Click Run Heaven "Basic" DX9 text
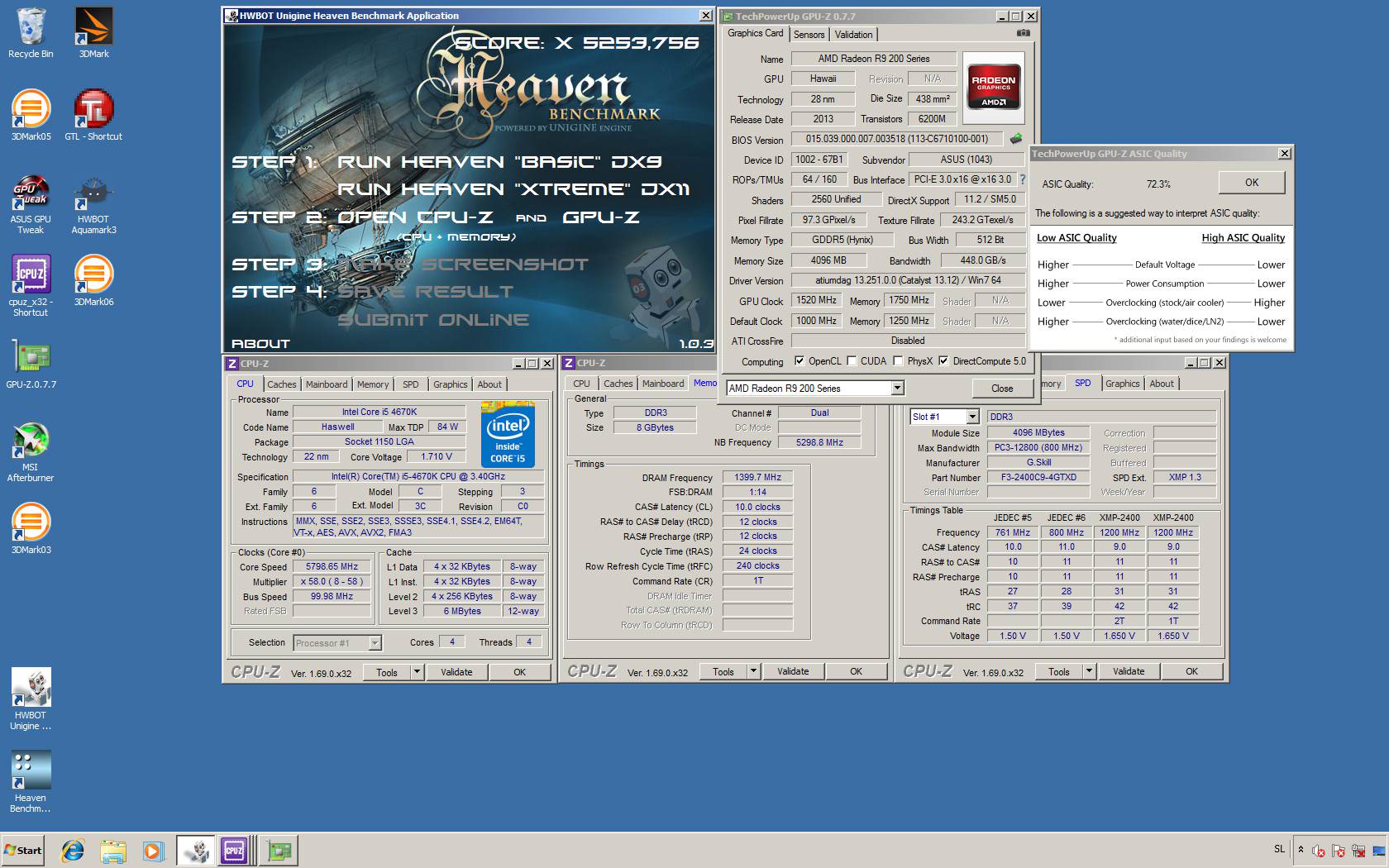This screenshot has width=1389, height=868. [x=499, y=162]
